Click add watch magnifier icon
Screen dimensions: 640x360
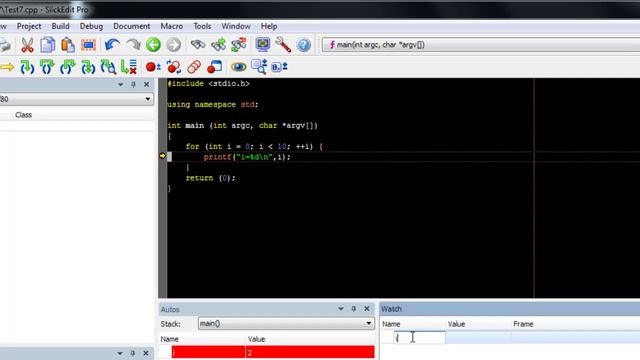(259, 67)
